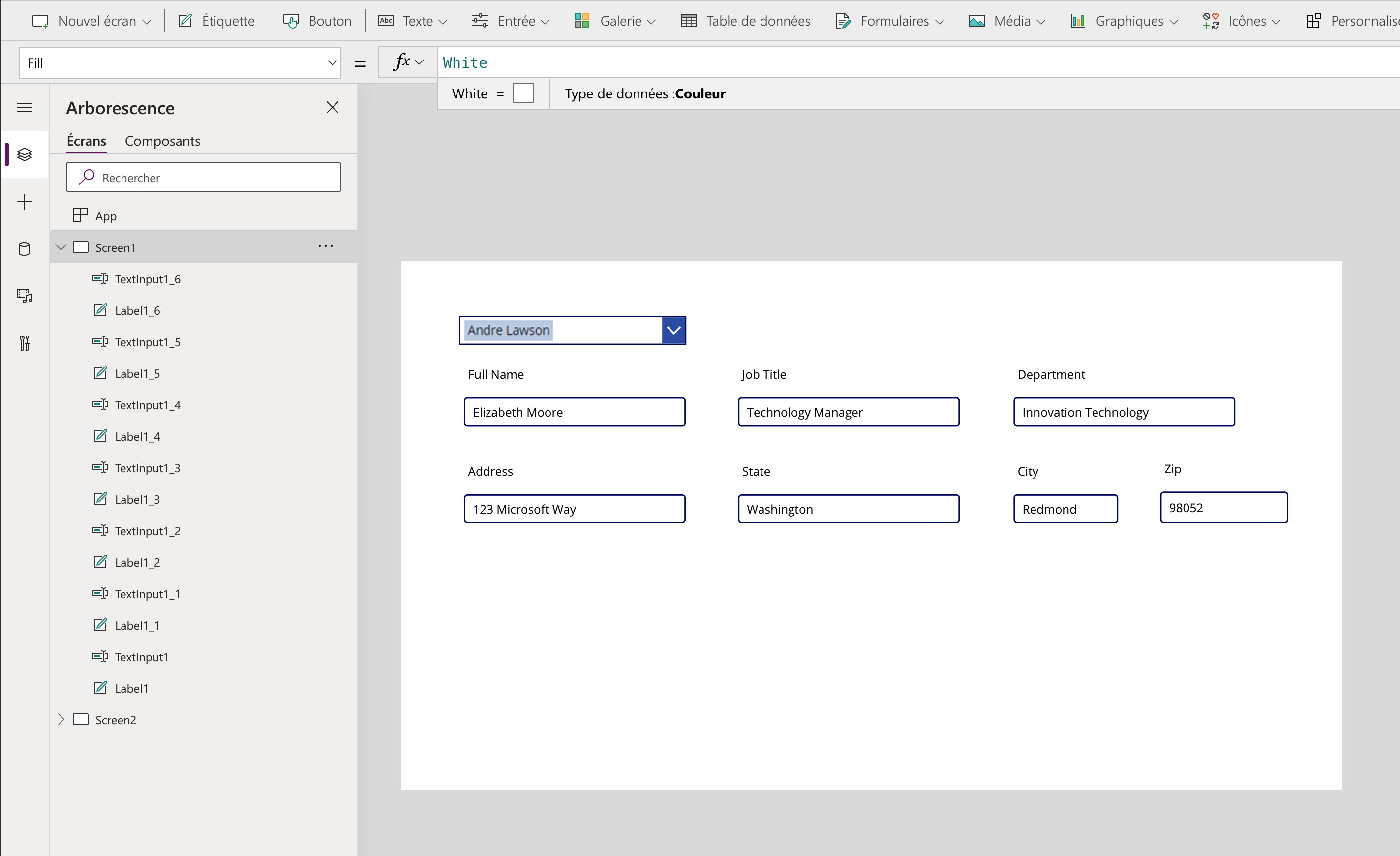Click the 123 Microsoft Way input
This screenshot has height=856, width=1400.
(x=575, y=509)
